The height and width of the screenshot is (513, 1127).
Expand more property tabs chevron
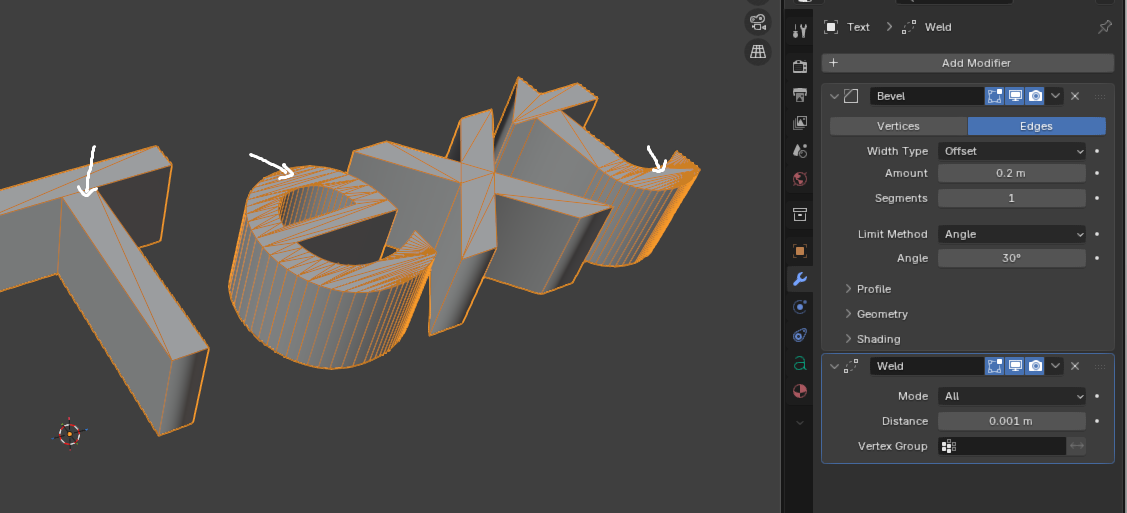coord(800,423)
